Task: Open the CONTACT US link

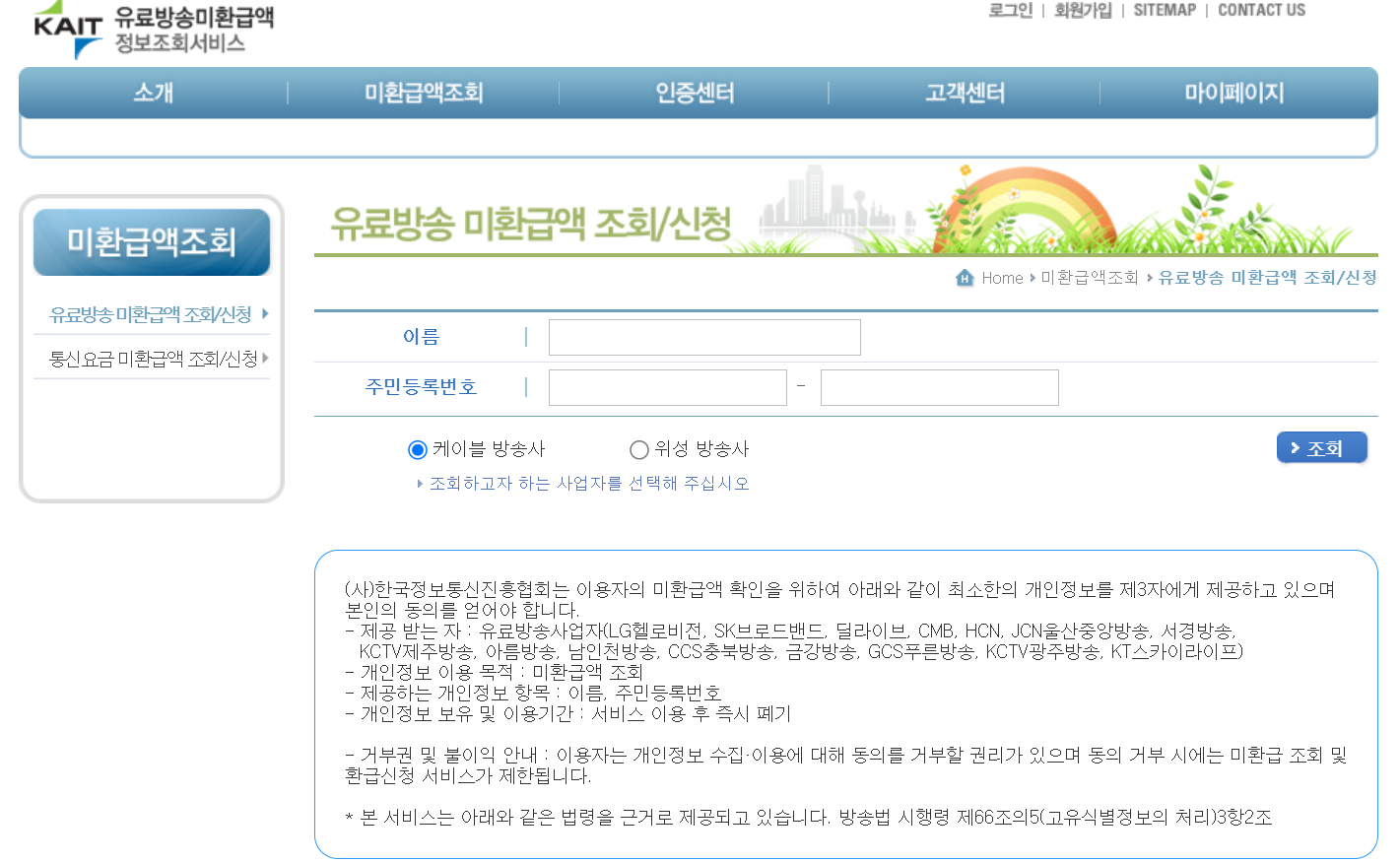Action: pyautogui.click(x=1261, y=10)
